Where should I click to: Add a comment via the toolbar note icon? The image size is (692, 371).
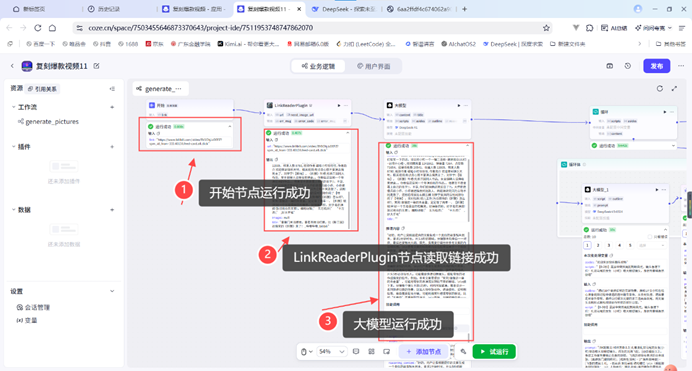pyautogui.click(x=356, y=352)
